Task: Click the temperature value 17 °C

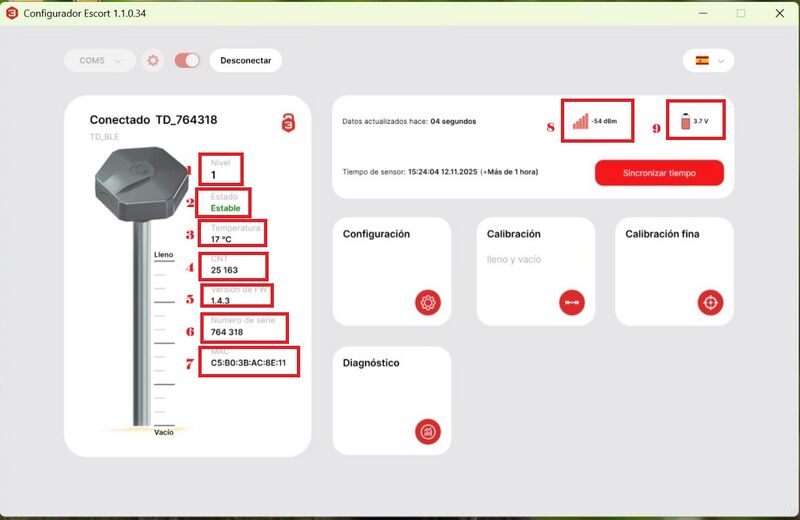Action: [x=221, y=239]
